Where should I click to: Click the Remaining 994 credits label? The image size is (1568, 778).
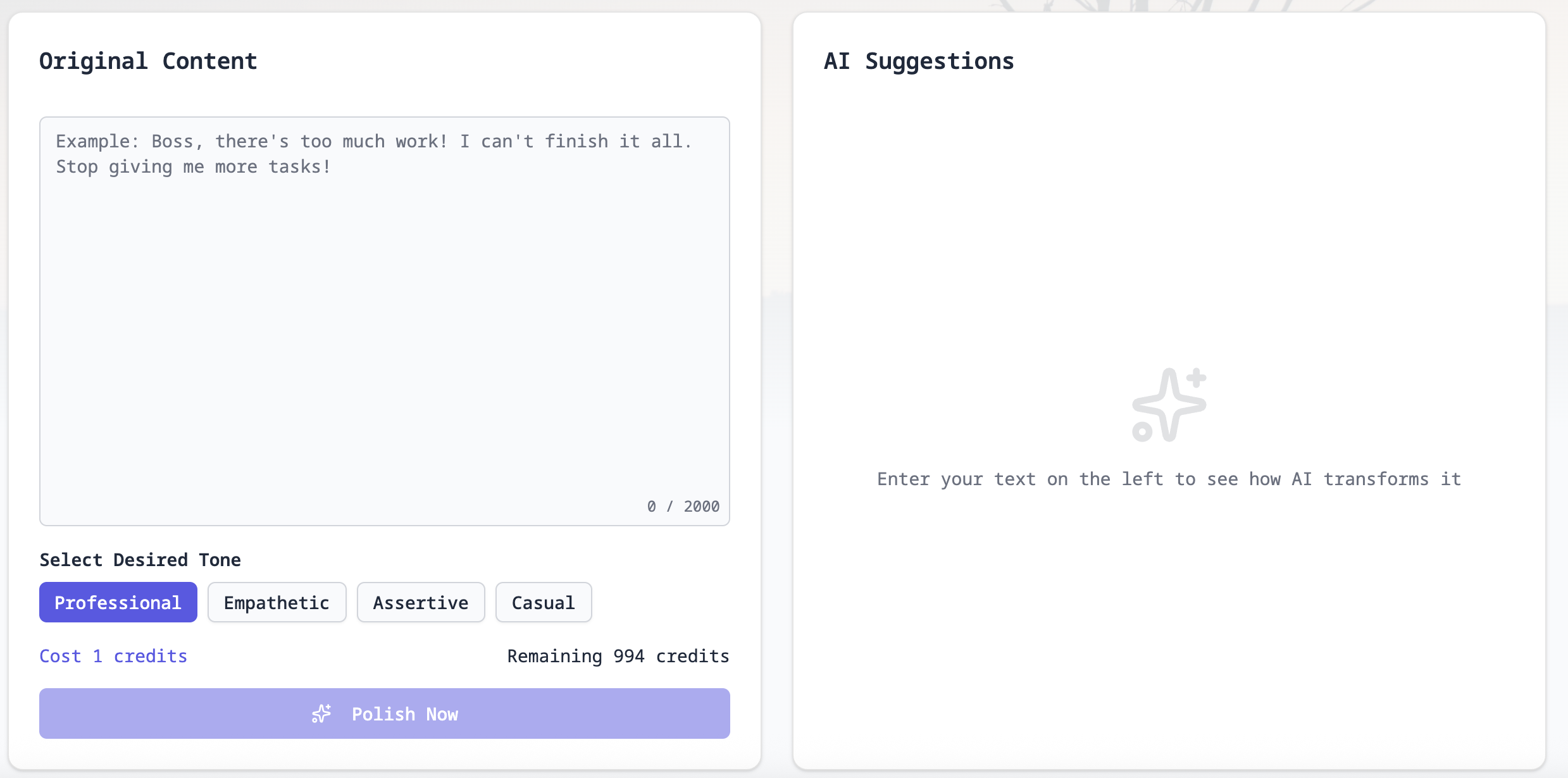(x=618, y=657)
